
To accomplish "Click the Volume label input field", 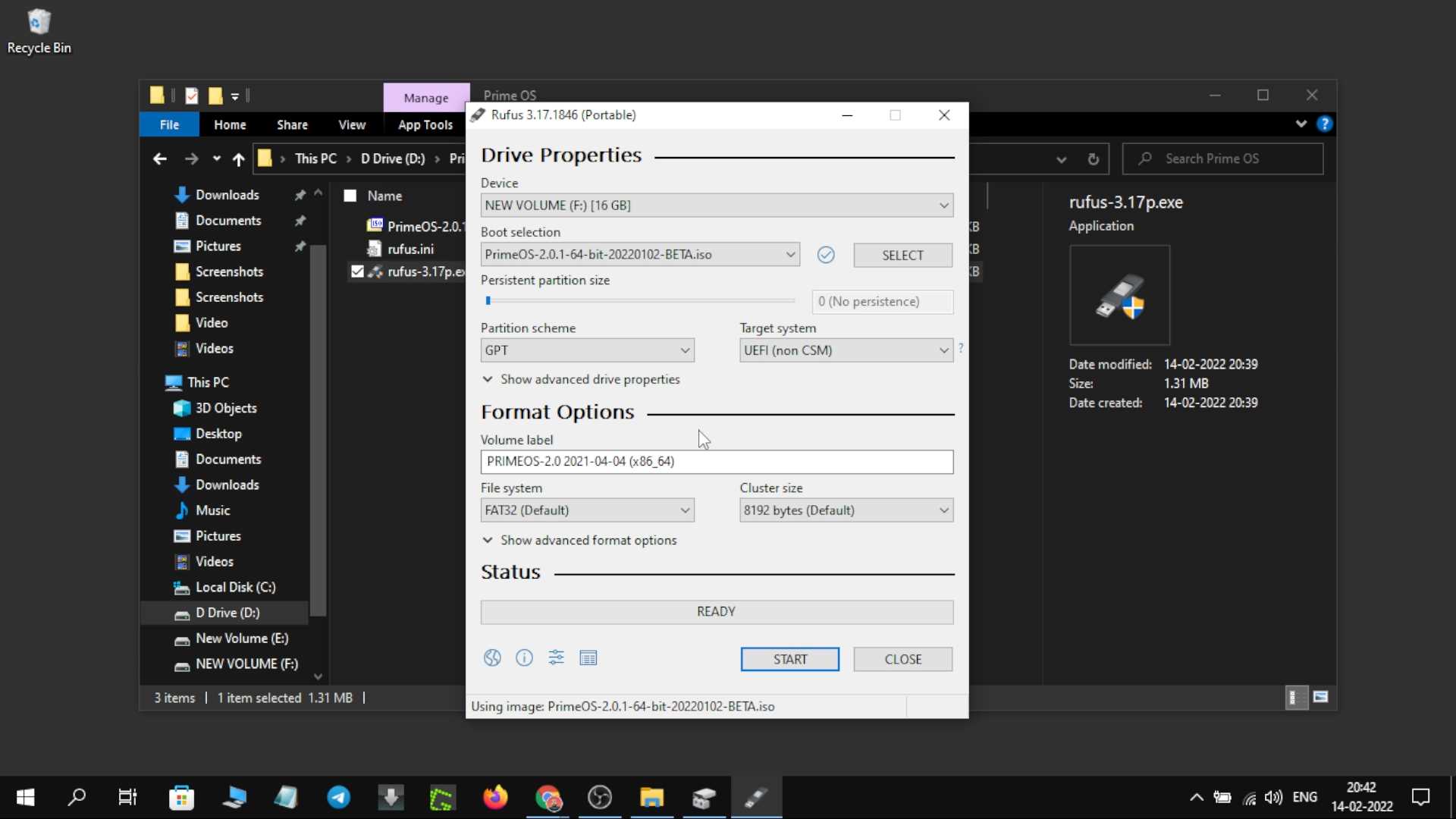I will coord(717,462).
